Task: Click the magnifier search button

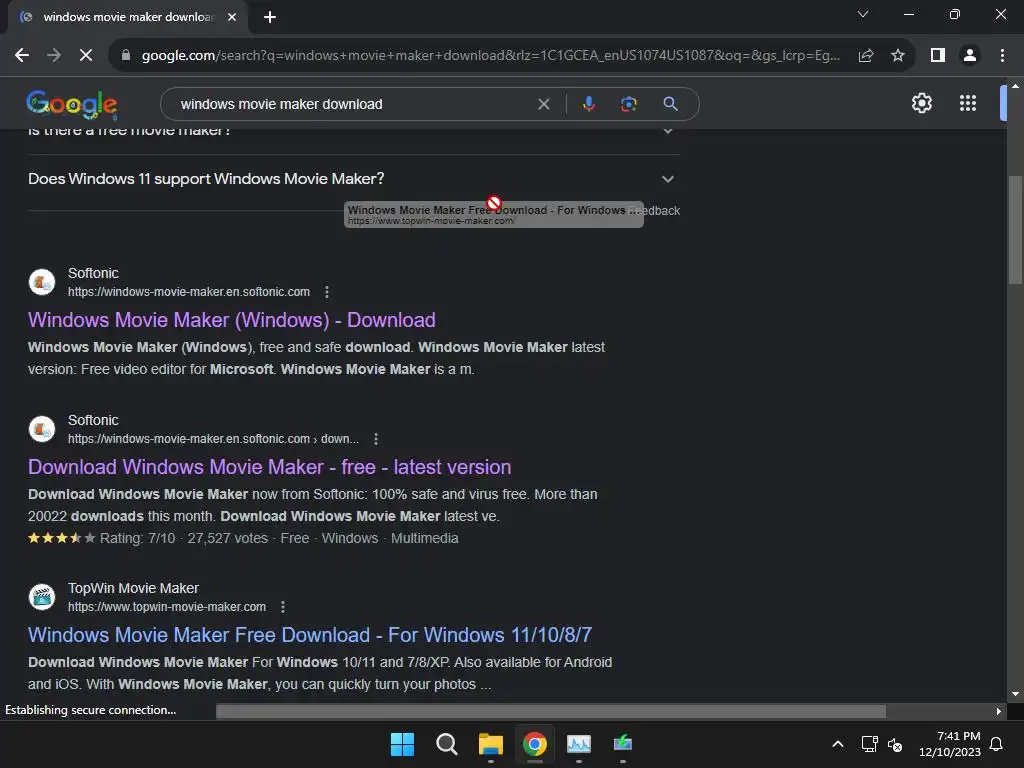Action: [670, 104]
